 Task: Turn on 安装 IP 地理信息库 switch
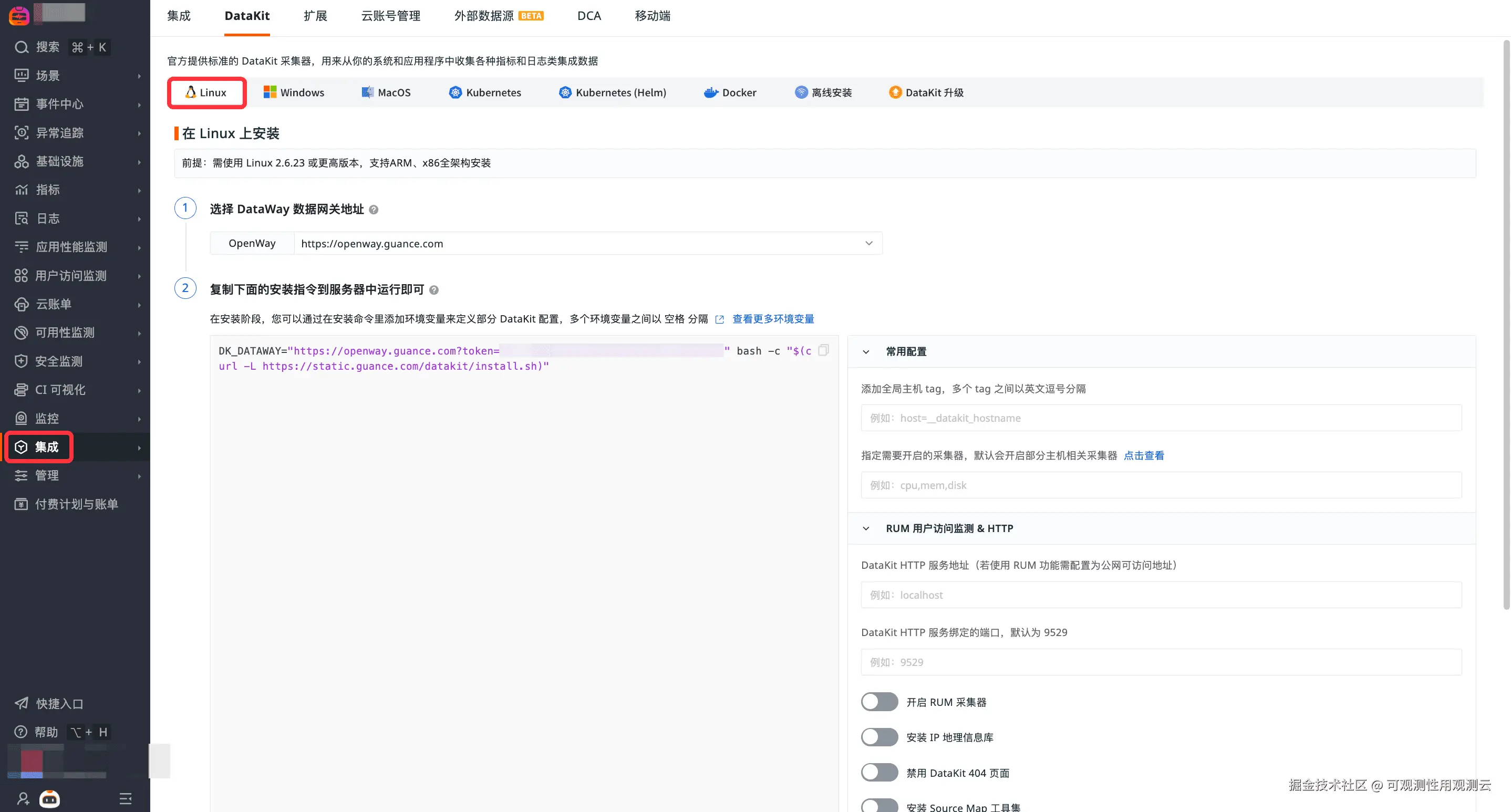(x=879, y=737)
